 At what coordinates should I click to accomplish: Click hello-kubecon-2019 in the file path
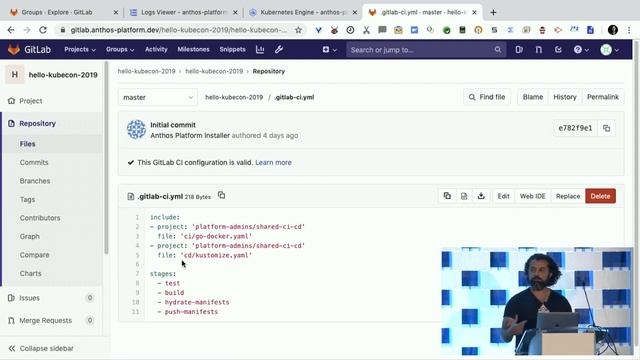(234, 97)
